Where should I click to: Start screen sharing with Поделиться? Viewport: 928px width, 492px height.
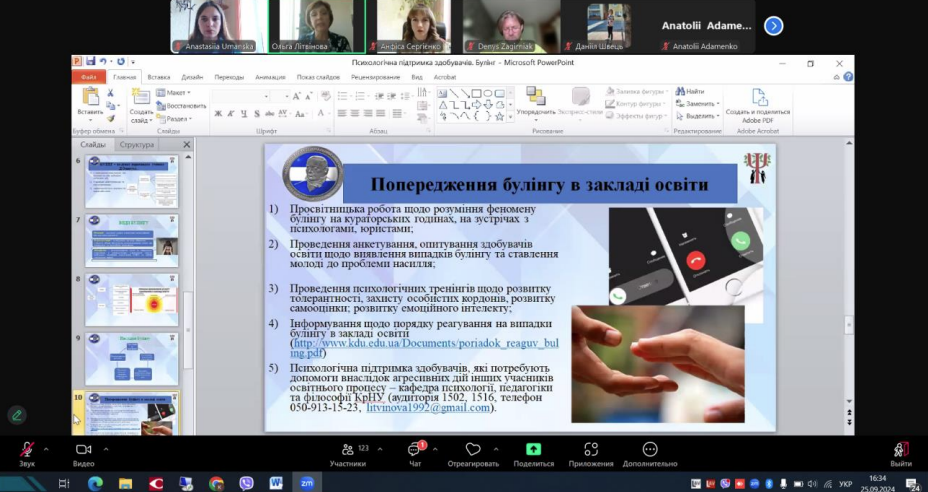533,455
